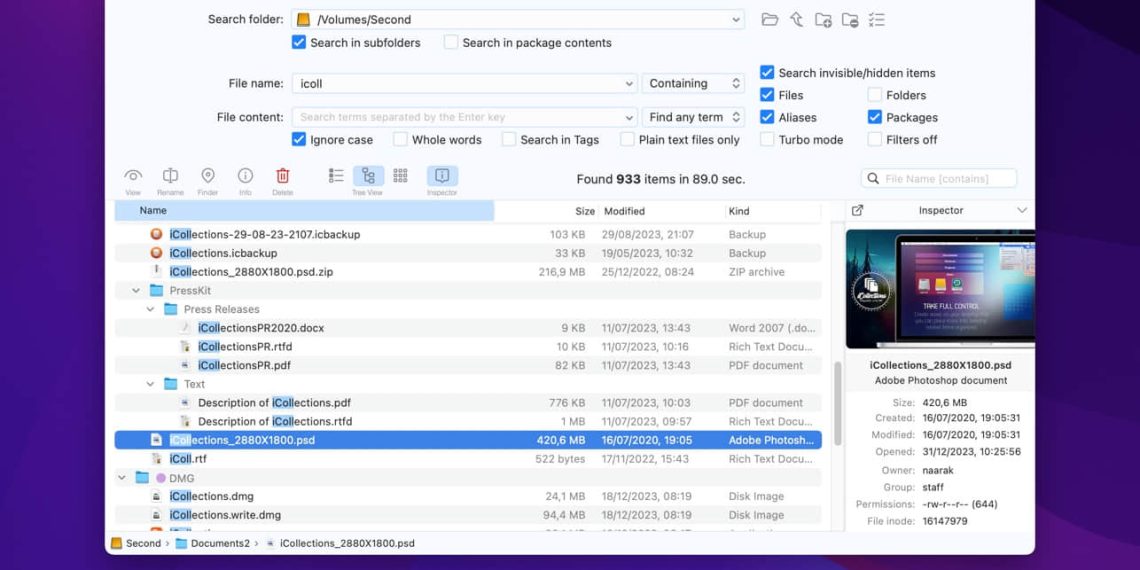Enable the Turbo mode checkbox
The image size is (1140, 570).
pos(767,140)
